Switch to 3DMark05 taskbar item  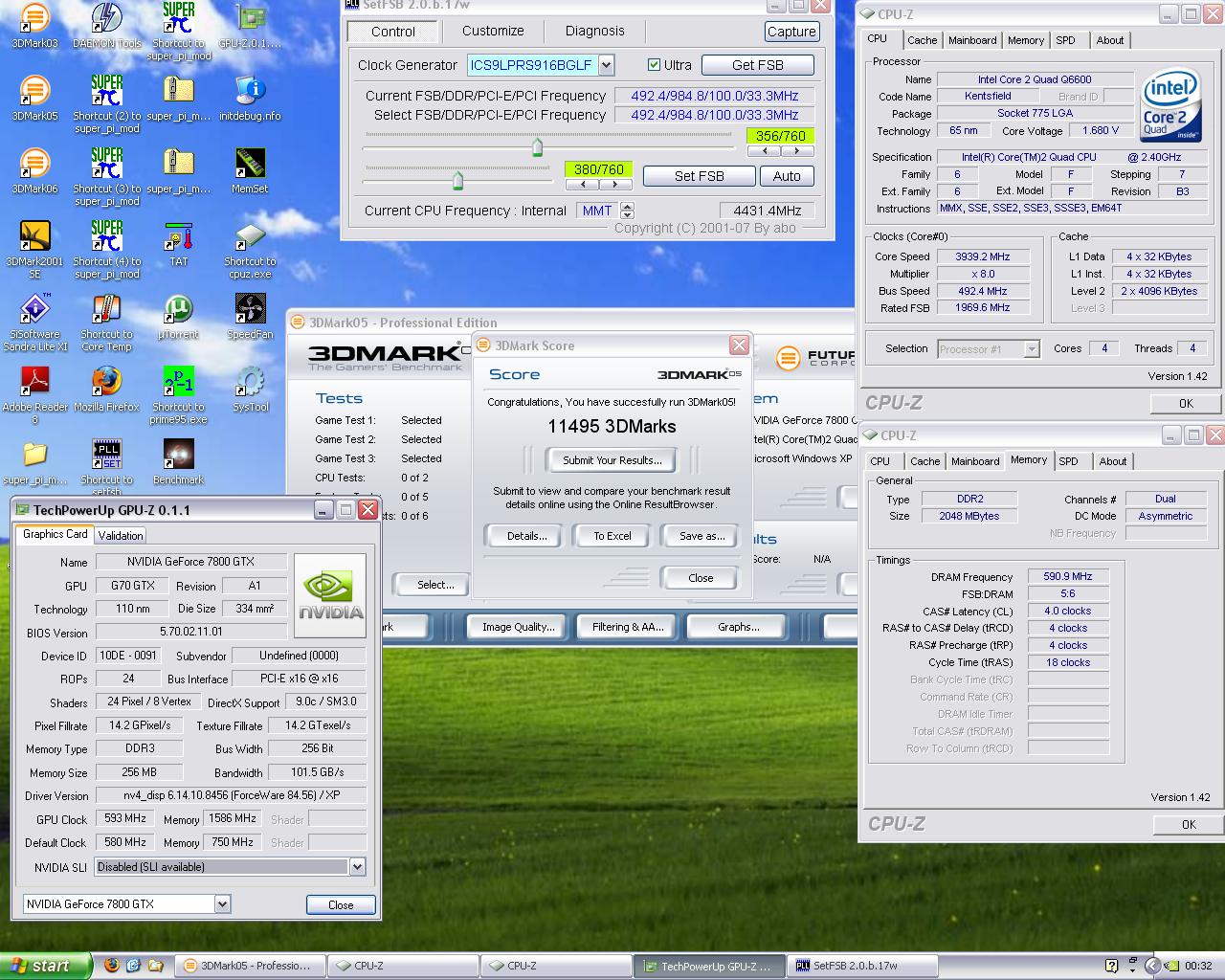point(248,966)
